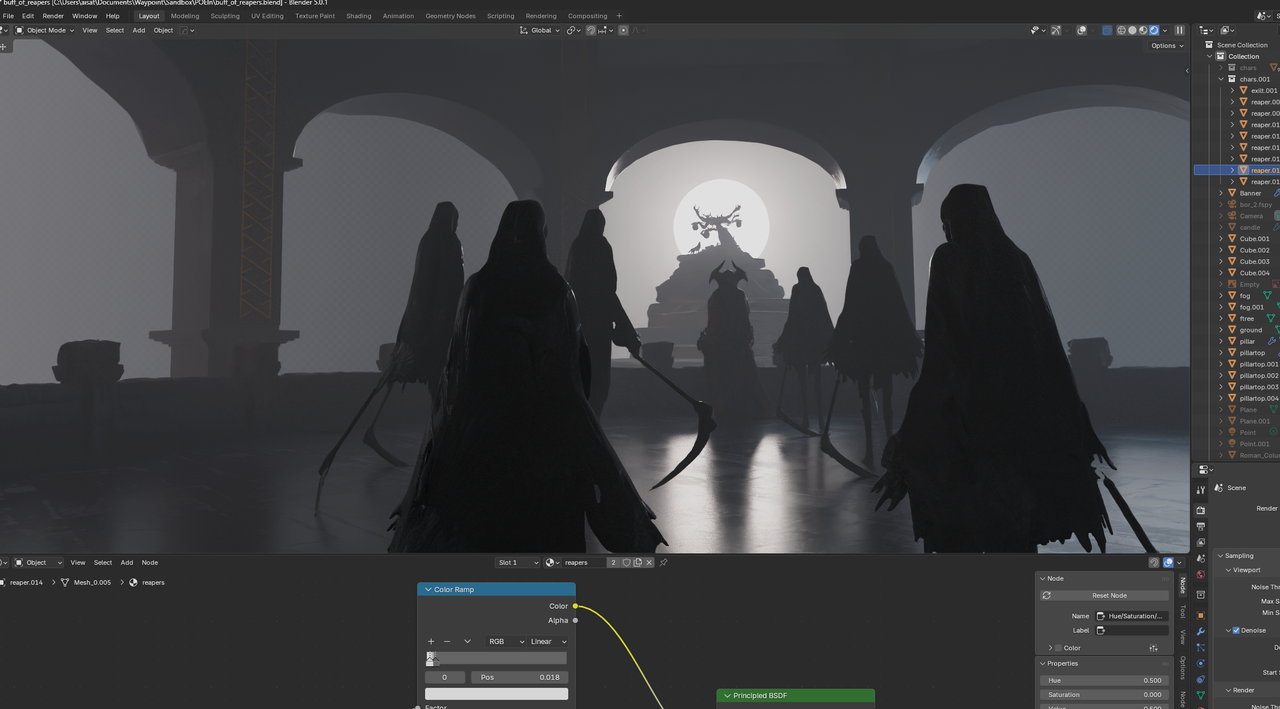
Task: Switch to the Compositing workspace tab
Action: click(588, 16)
